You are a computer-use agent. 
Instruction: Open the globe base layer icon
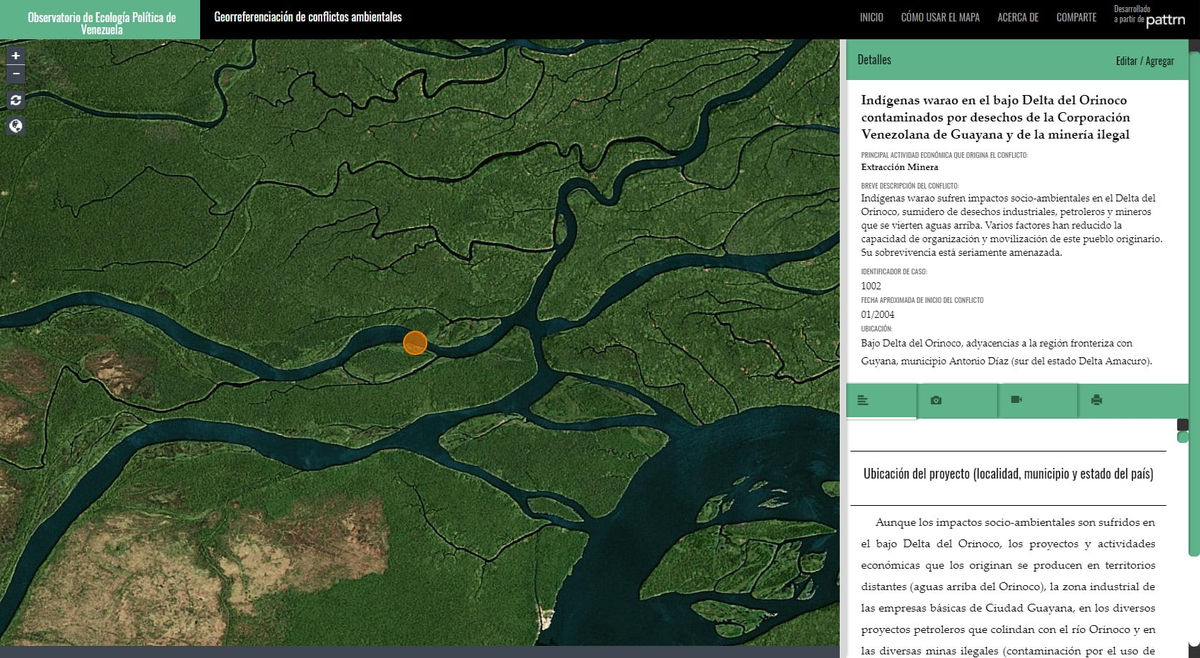pyautogui.click(x=15, y=126)
